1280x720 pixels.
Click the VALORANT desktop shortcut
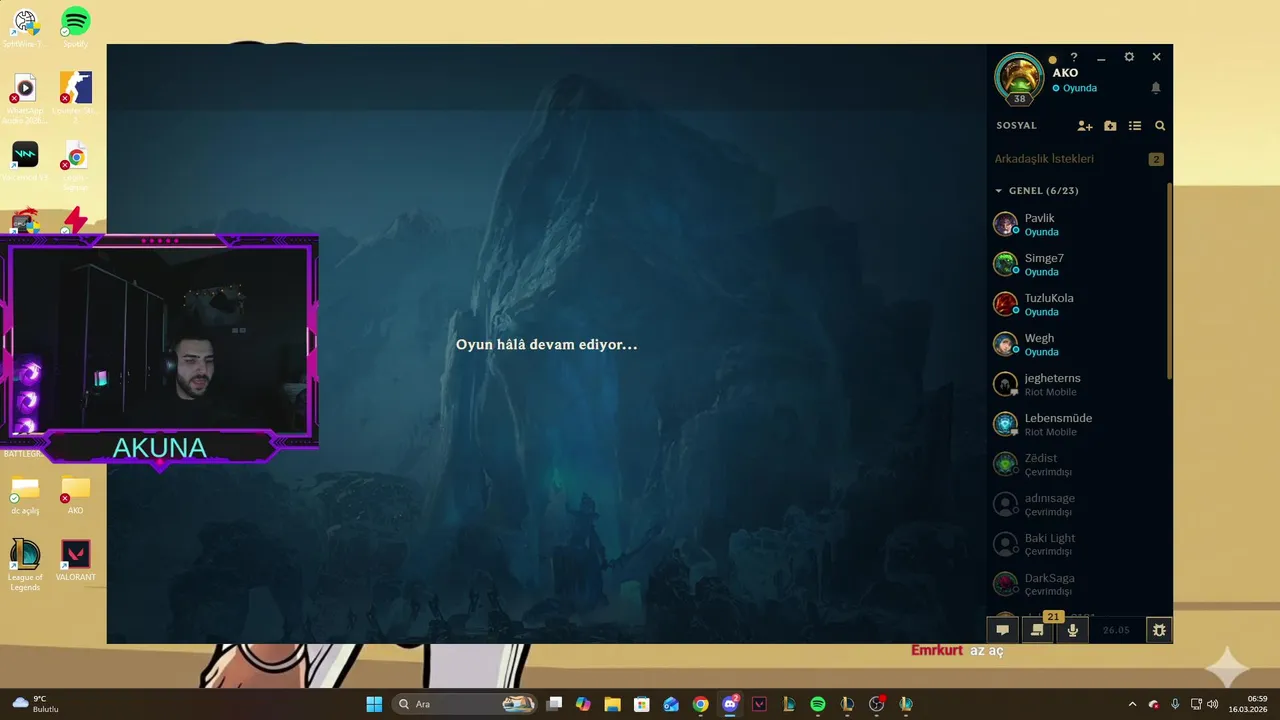pyautogui.click(x=75, y=561)
